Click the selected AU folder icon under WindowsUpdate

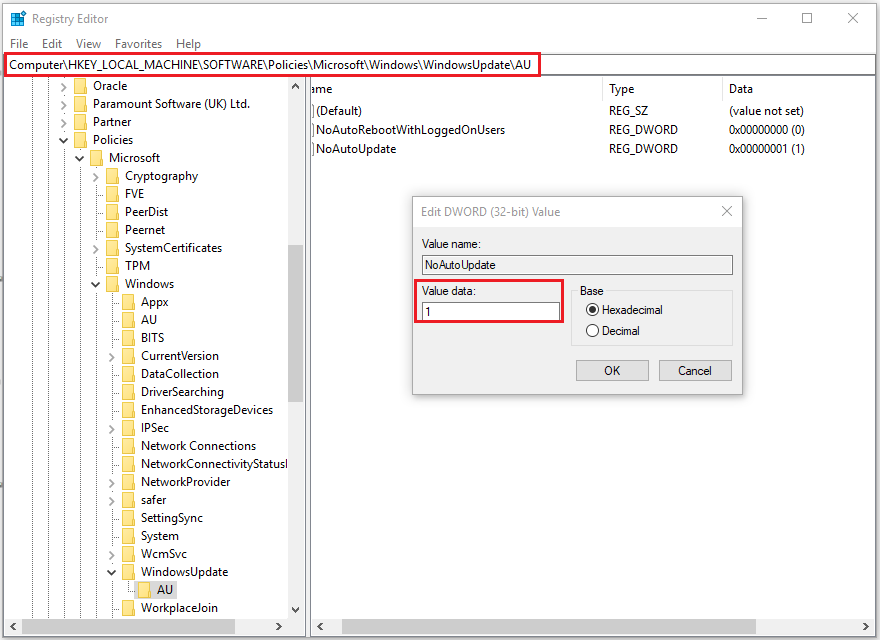click(145, 590)
